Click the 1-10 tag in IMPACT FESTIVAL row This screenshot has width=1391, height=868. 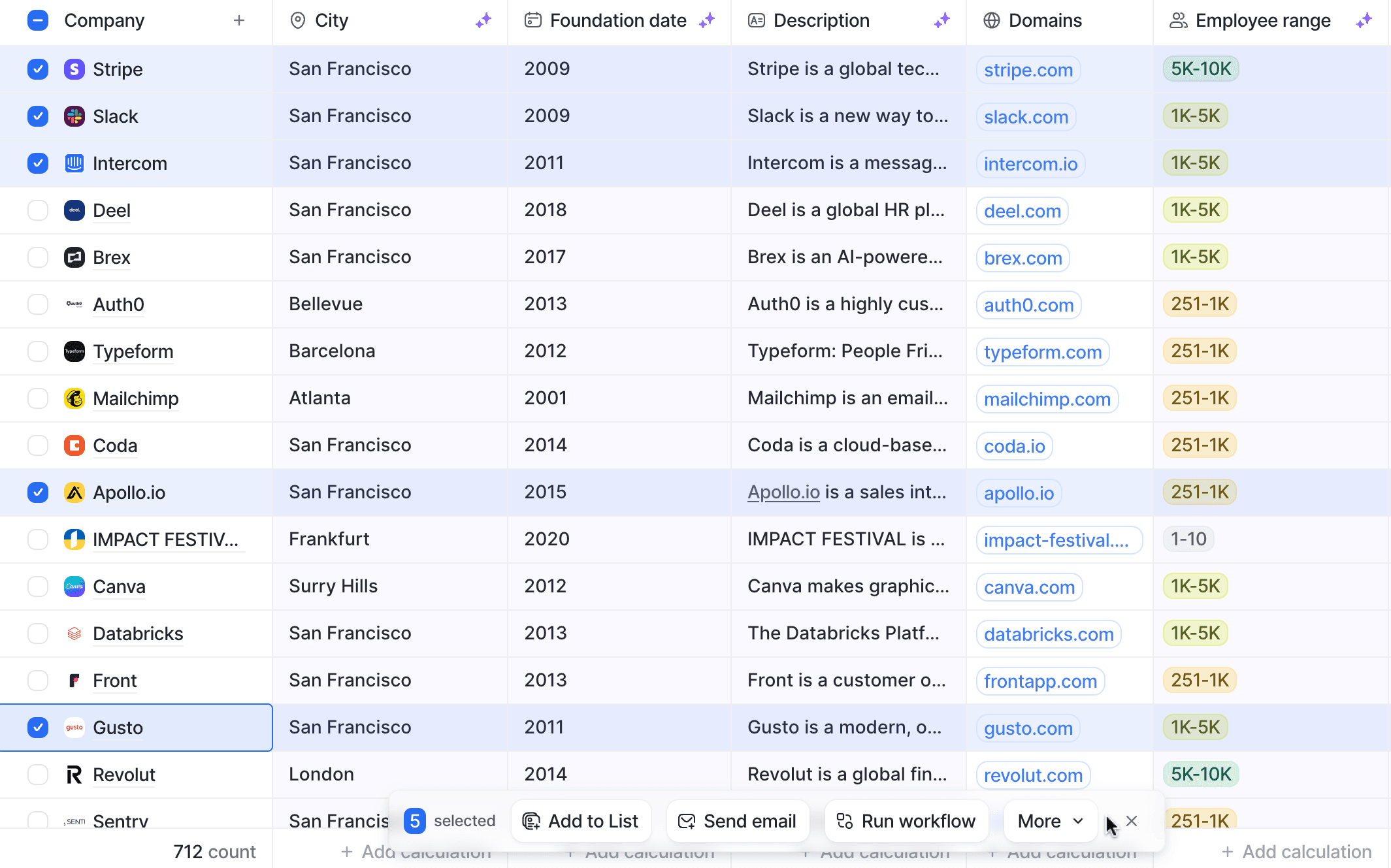(x=1188, y=539)
